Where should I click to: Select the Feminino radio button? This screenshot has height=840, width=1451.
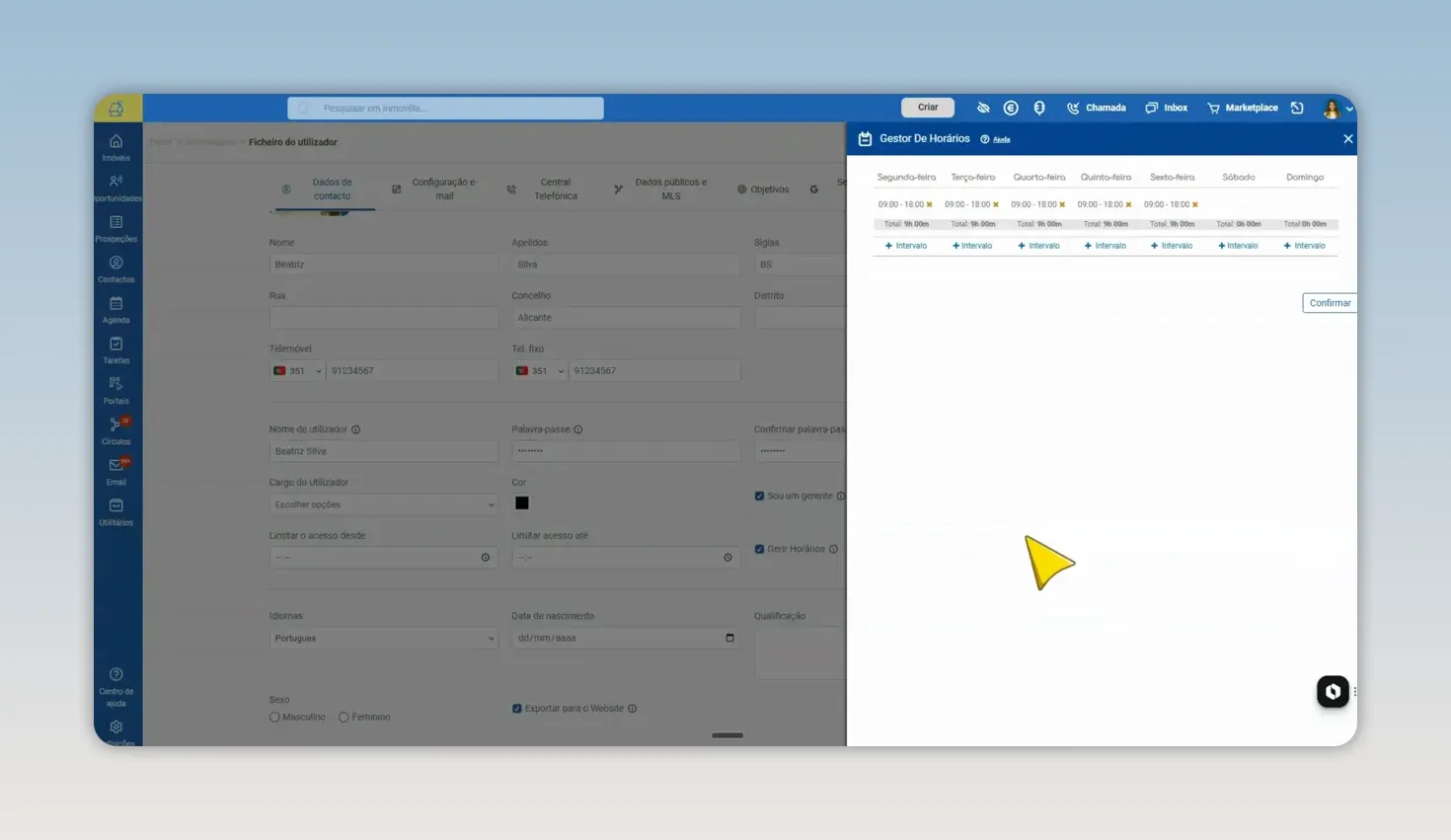pos(344,717)
